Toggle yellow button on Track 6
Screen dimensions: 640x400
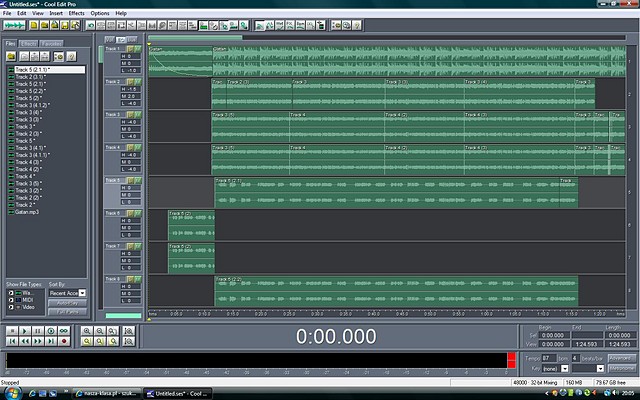(131, 213)
